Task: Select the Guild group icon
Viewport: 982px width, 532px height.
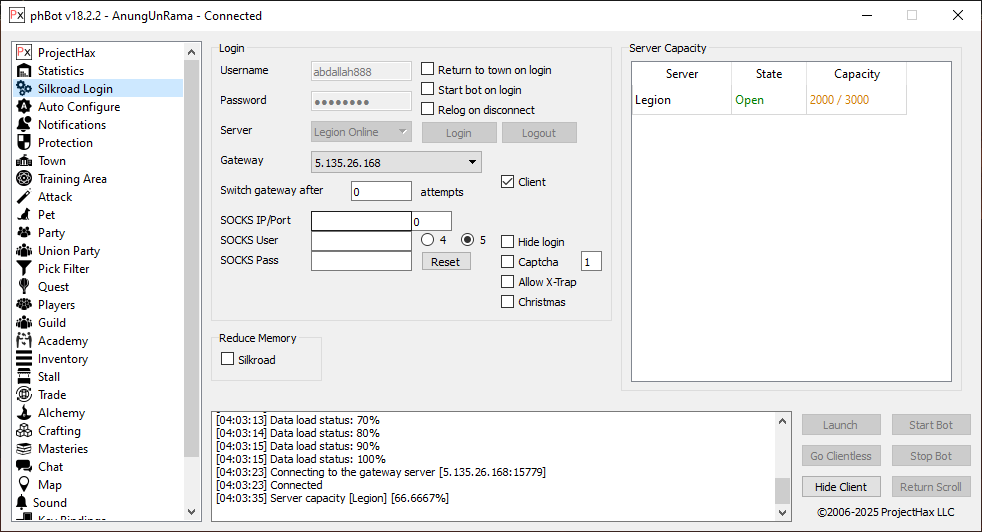Action: click(x=24, y=323)
